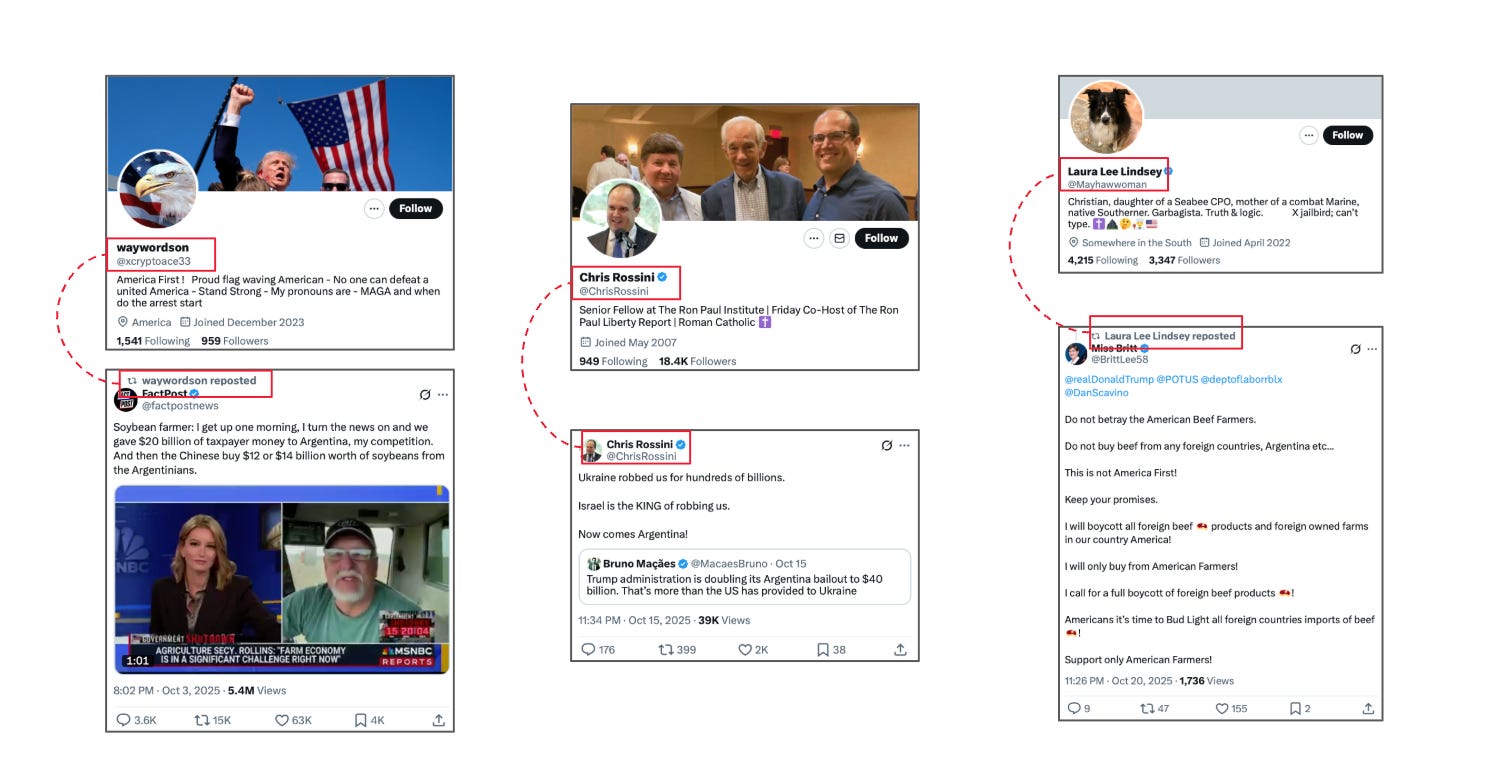Bookmark Miss Britt post with 2 bookmarks
The height and width of the screenshot is (762, 1488).
[x=1300, y=709]
